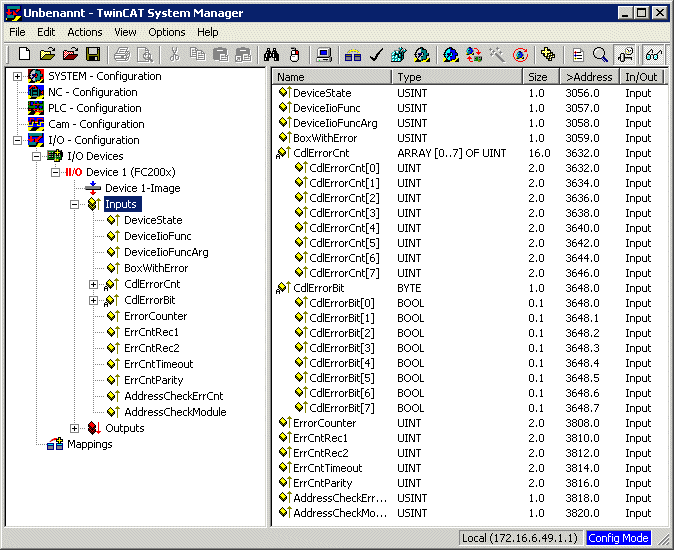Expand CdlErrorCnt in the tree

(93, 284)
